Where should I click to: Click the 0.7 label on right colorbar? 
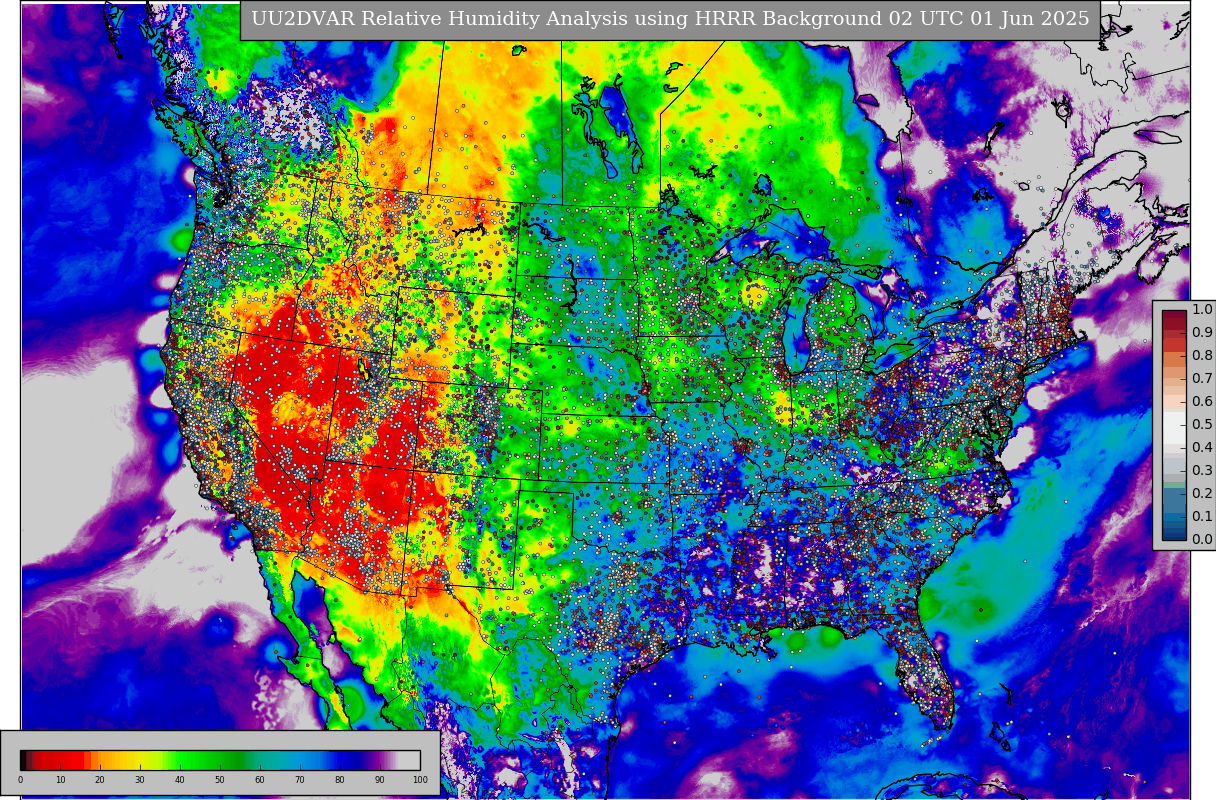pos(1203,378)
